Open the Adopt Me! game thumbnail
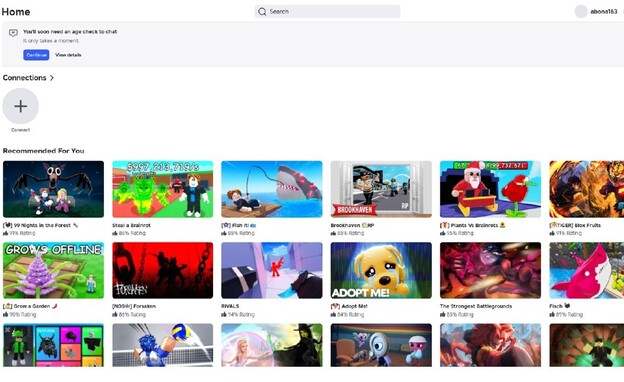 point(381,270)
